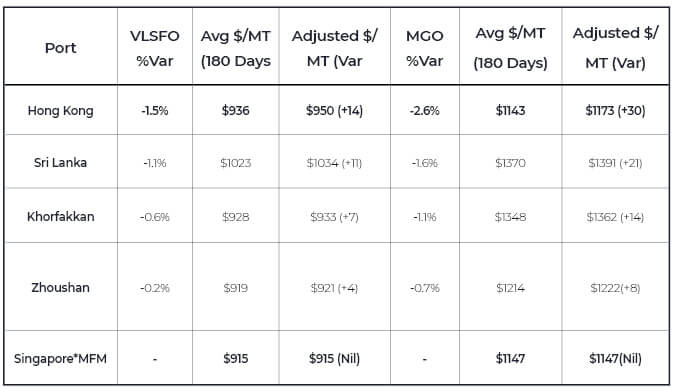The height and width of the screenshot is (387, 679).
Task: Select Sri Lanka's $1023 average cell
Action: (236, 163)
